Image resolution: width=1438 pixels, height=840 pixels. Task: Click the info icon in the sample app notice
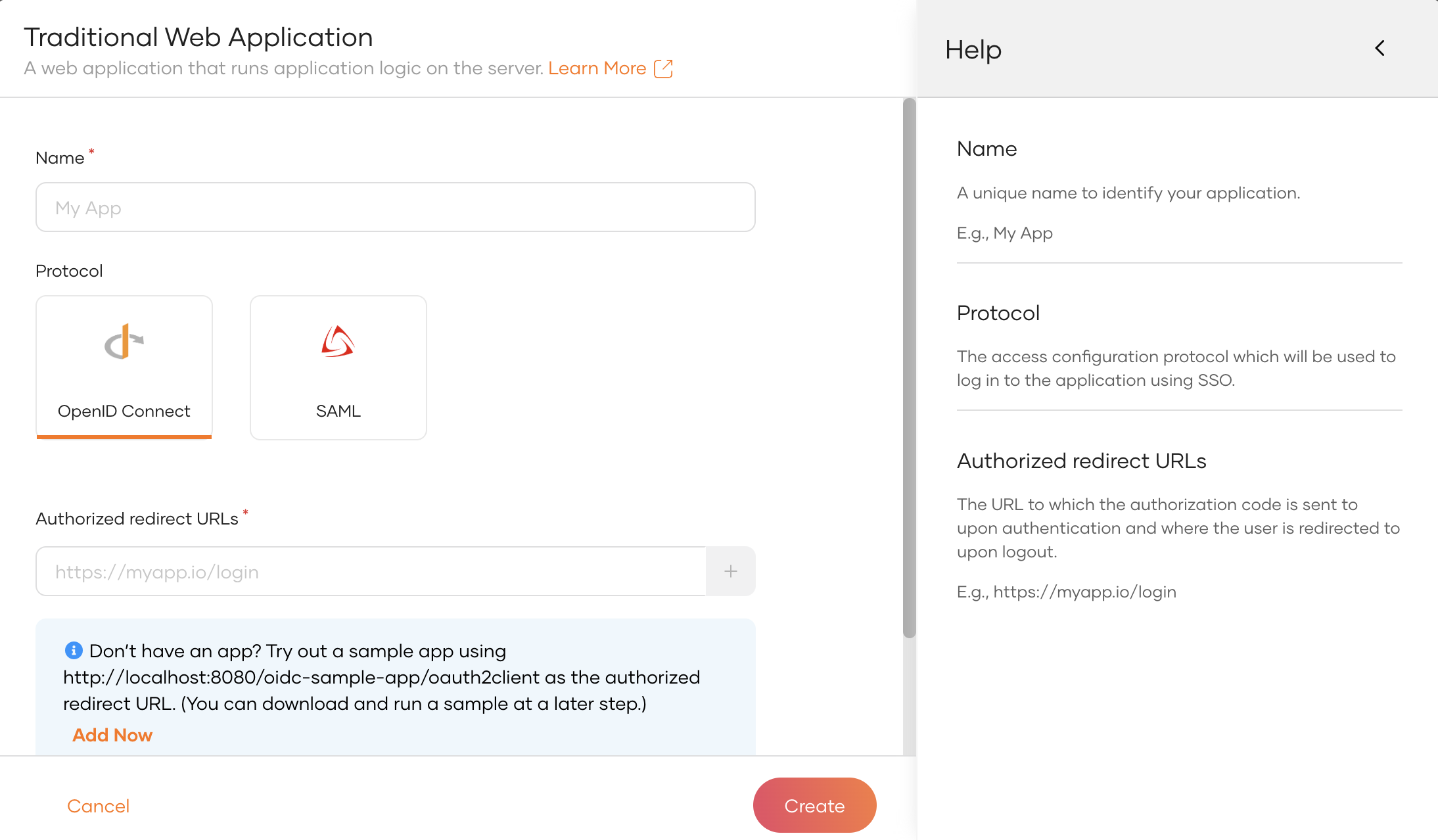[74, 651]
